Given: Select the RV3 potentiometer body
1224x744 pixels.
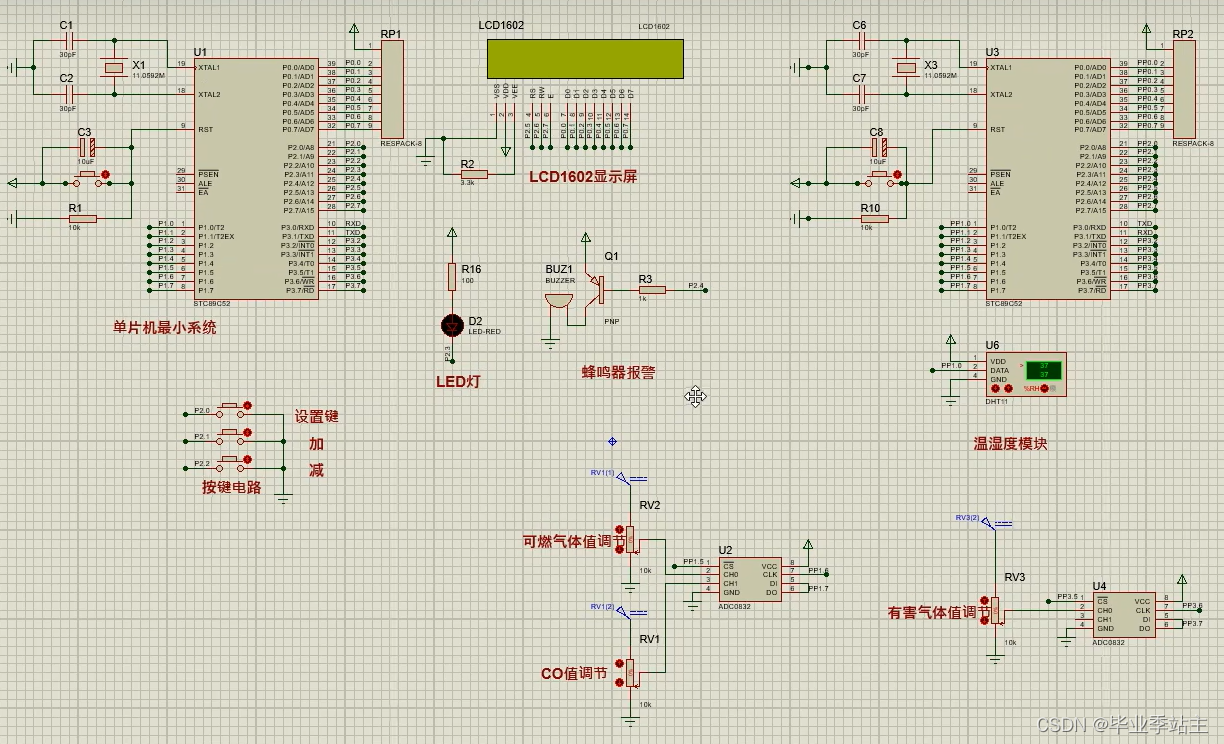Looking at the screenshot, I should pyautogui.click(x=996, y=610).
